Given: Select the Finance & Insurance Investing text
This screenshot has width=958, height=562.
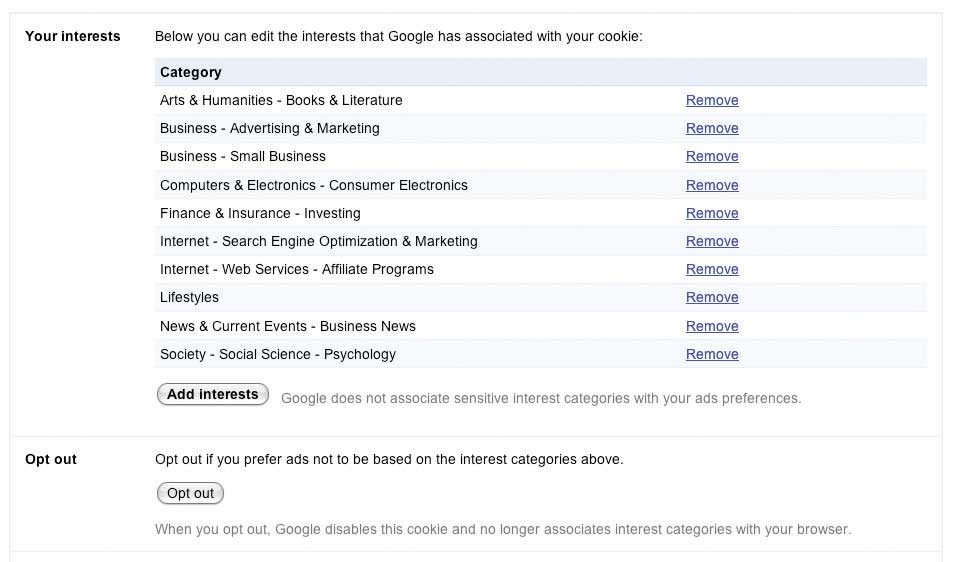Looking at the screenshot, I should click(260, 213).
